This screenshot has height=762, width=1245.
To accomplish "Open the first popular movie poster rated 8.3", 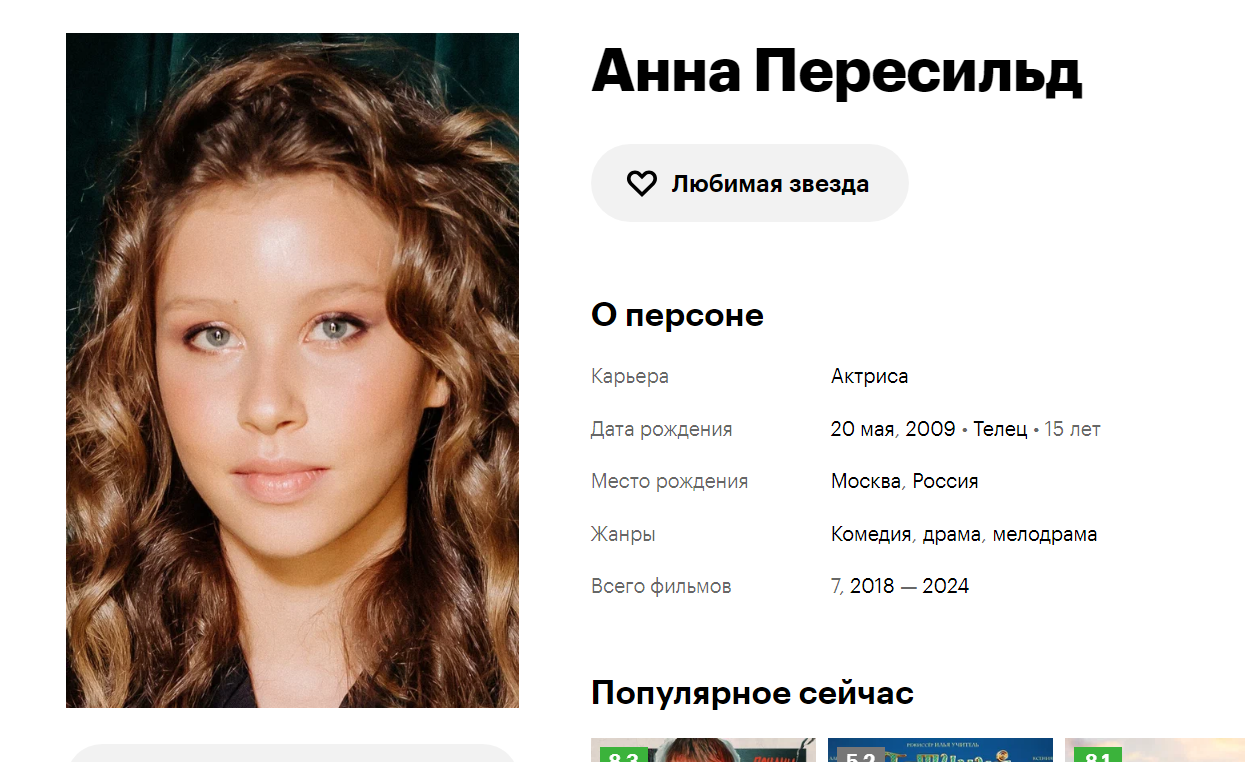I will pyautogui.click(x=703, y=750).
